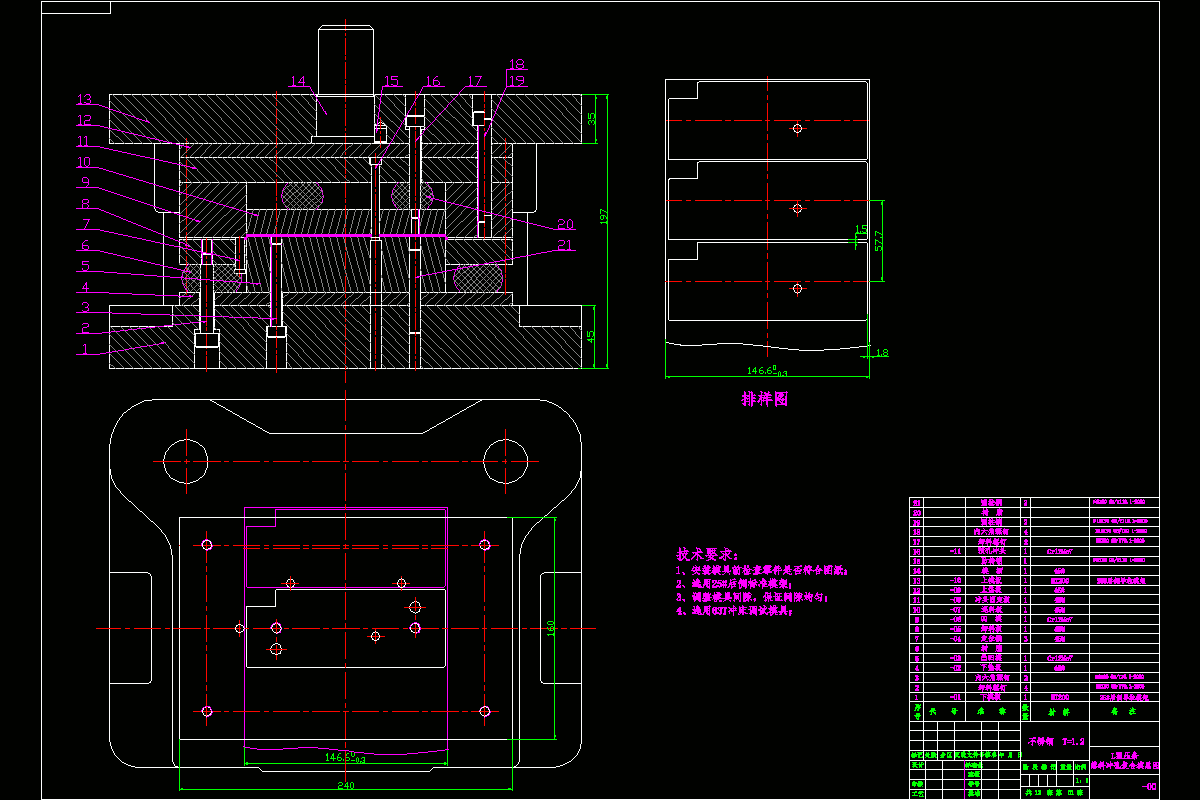The image size is (1200, 800).
Task: Select balloon callout 6 in section view
Action: point(86,245)
